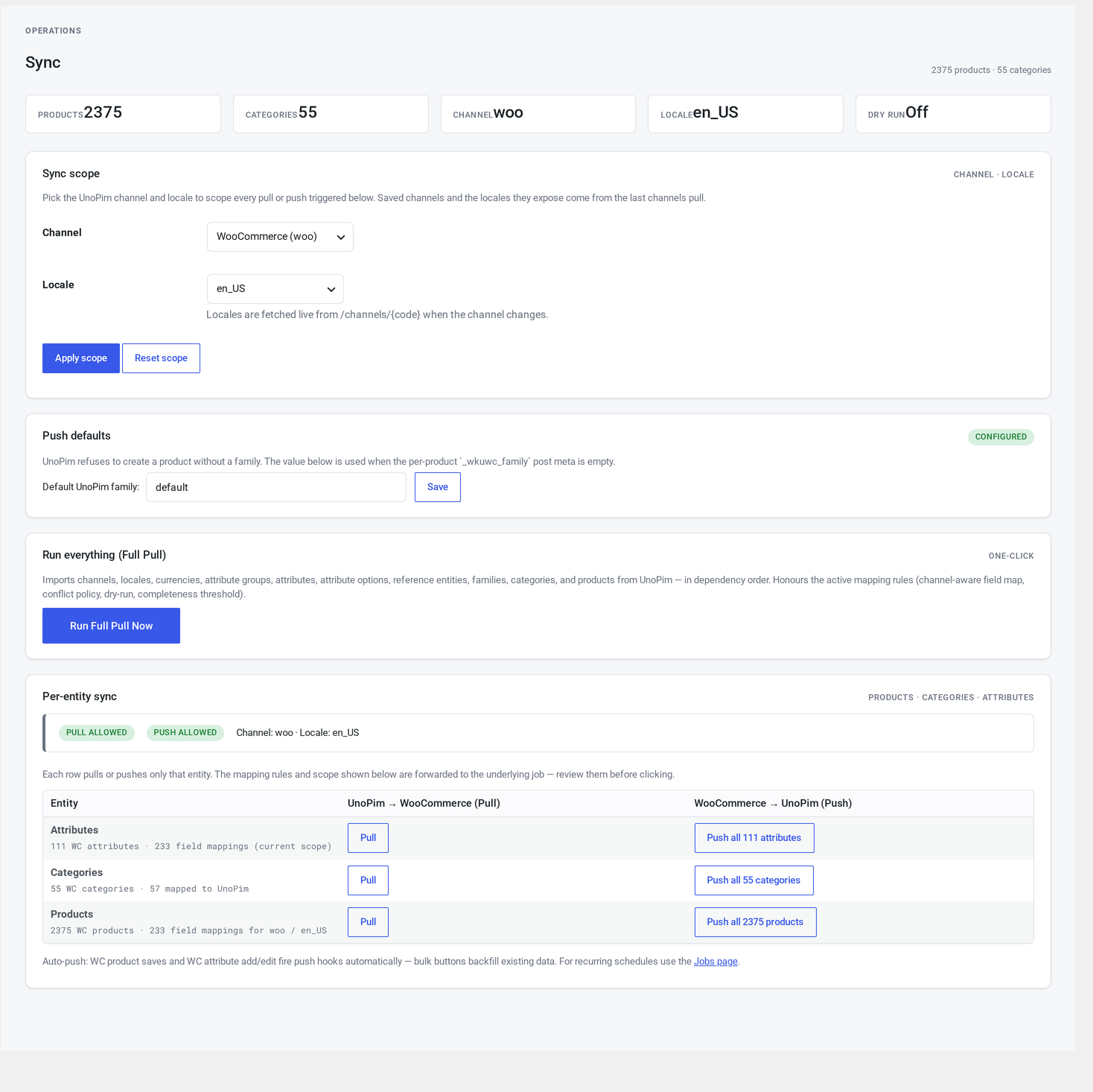Viewport: 1093px width, 1092px height.
Task: Pull Attributes from UnoPim
Action: pos(368,838)
